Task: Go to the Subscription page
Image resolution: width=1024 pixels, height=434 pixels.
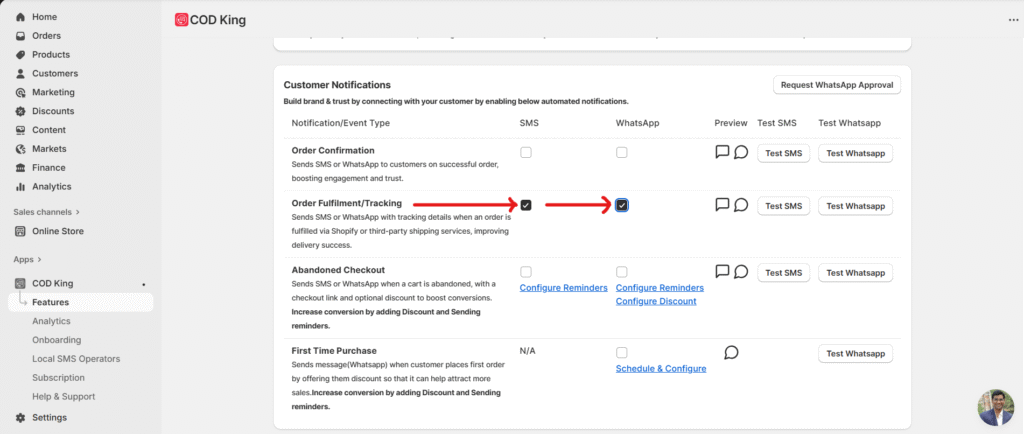Action: click(x=58, y=378)
